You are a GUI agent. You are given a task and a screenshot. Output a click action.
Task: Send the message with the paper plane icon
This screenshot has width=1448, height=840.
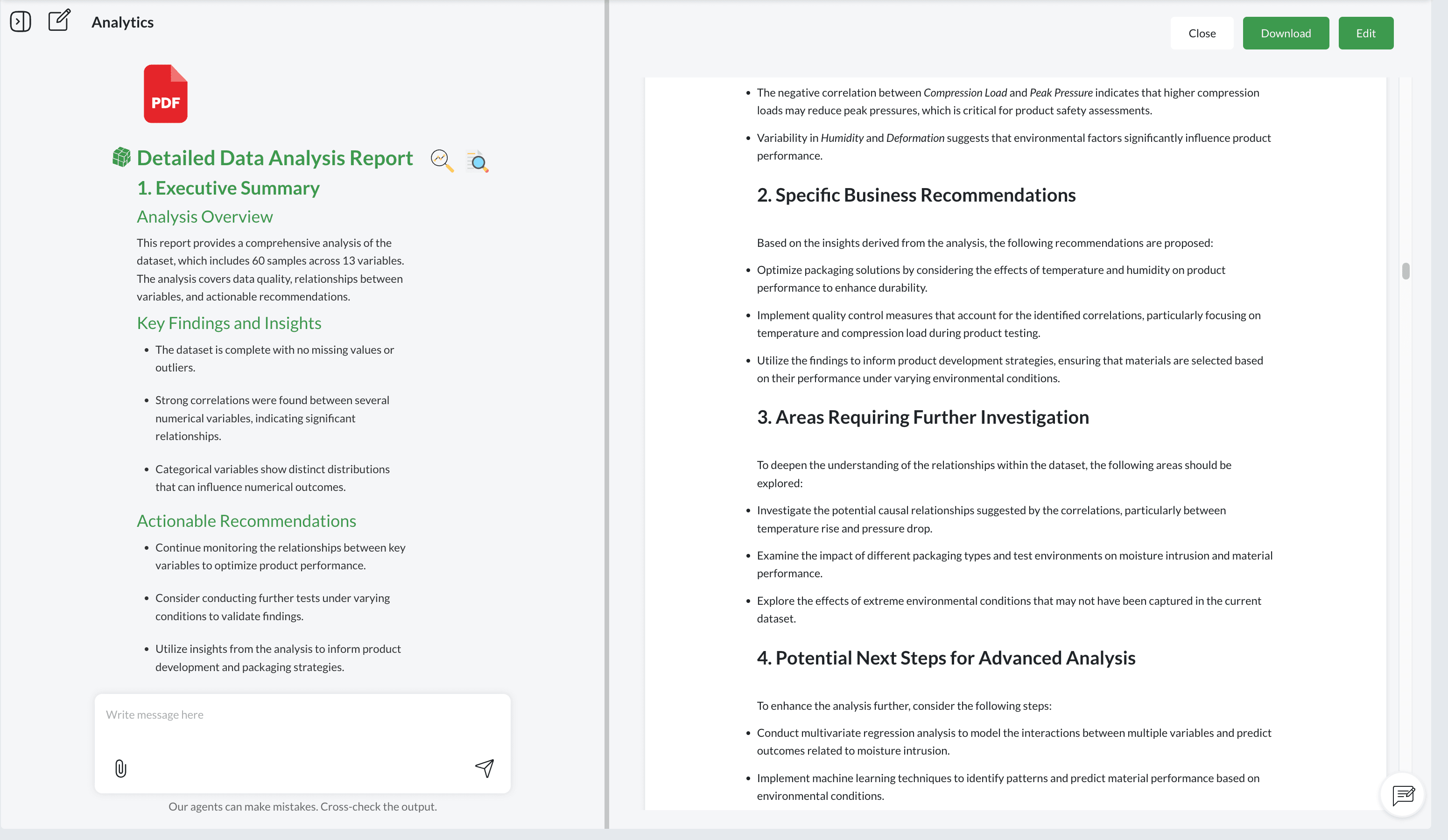pos(485,768)
